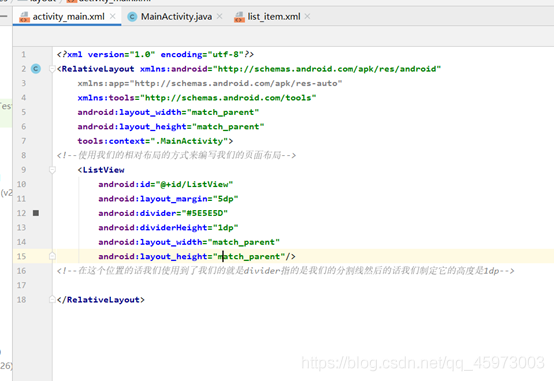This screenshot has width=554, height=381.
Task: Click the XML file icon on activity_main.xml tab
Action: pos(24,17)
